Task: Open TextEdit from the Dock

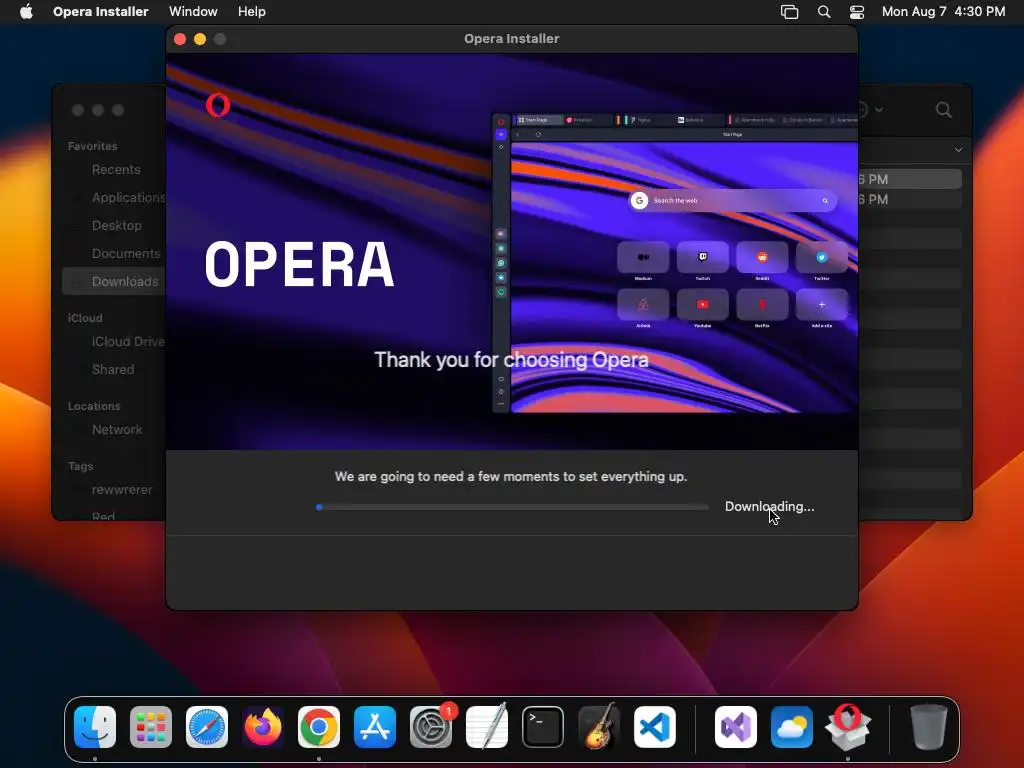Action: pyautogui.click(x=487, y=727)
